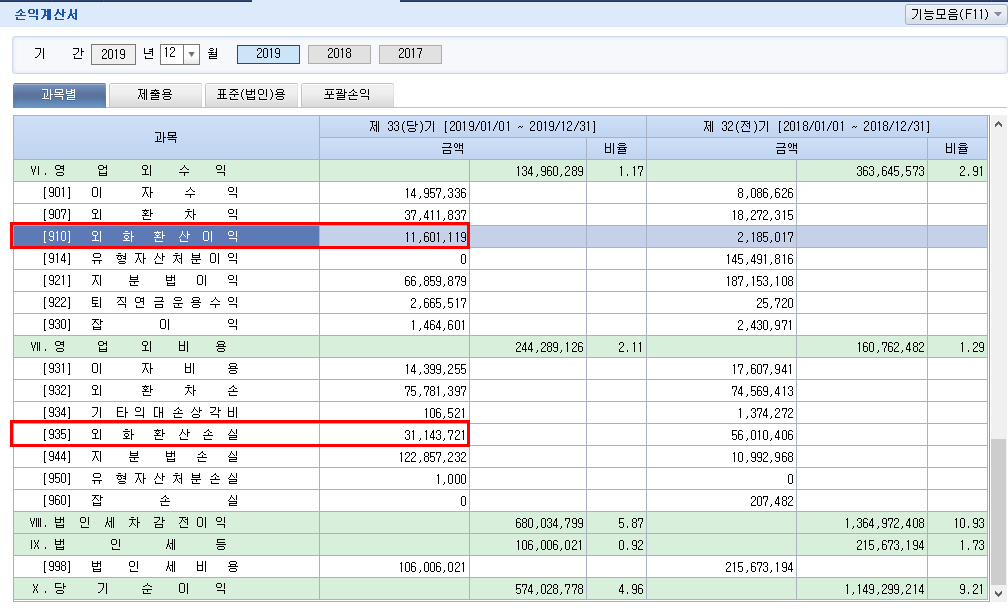Select the 2018 year button
This screenshot has height=609, width=1008.
tap(339, 54)
